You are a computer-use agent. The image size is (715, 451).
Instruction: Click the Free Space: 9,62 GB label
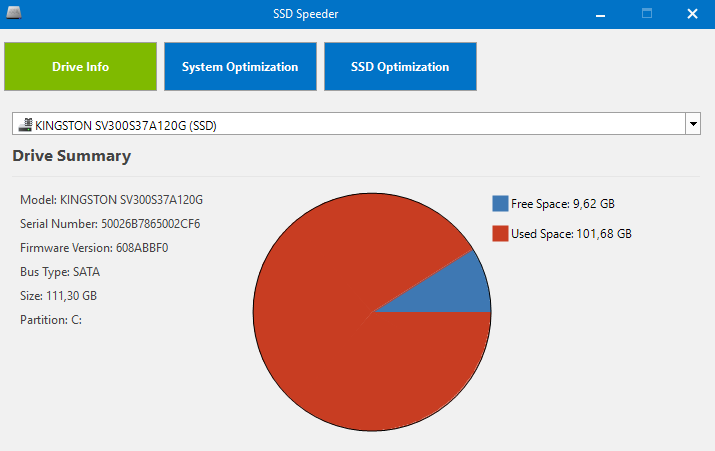pyautogui.click(x=563, y=204)
